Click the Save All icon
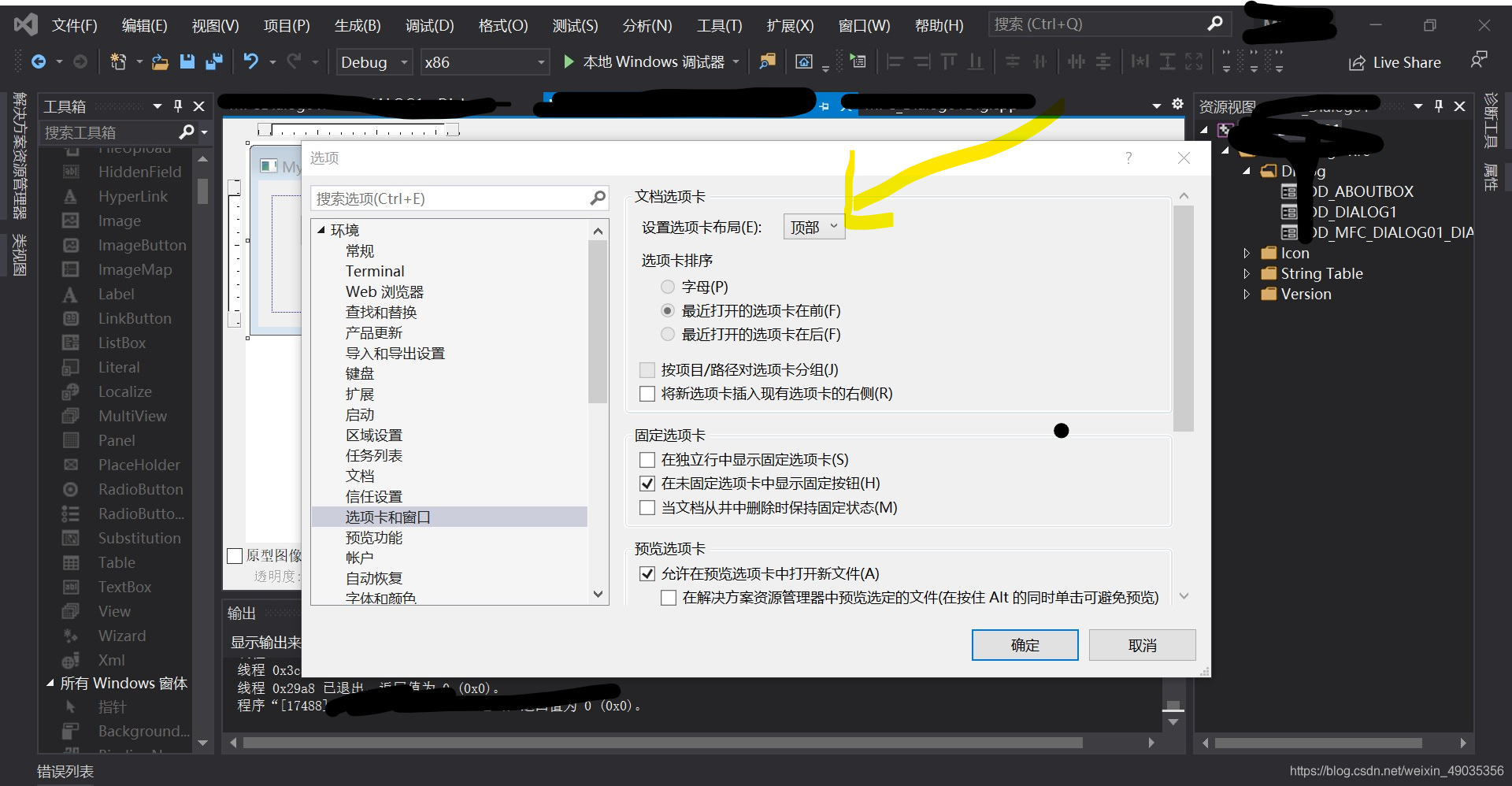 pos(213,61)
